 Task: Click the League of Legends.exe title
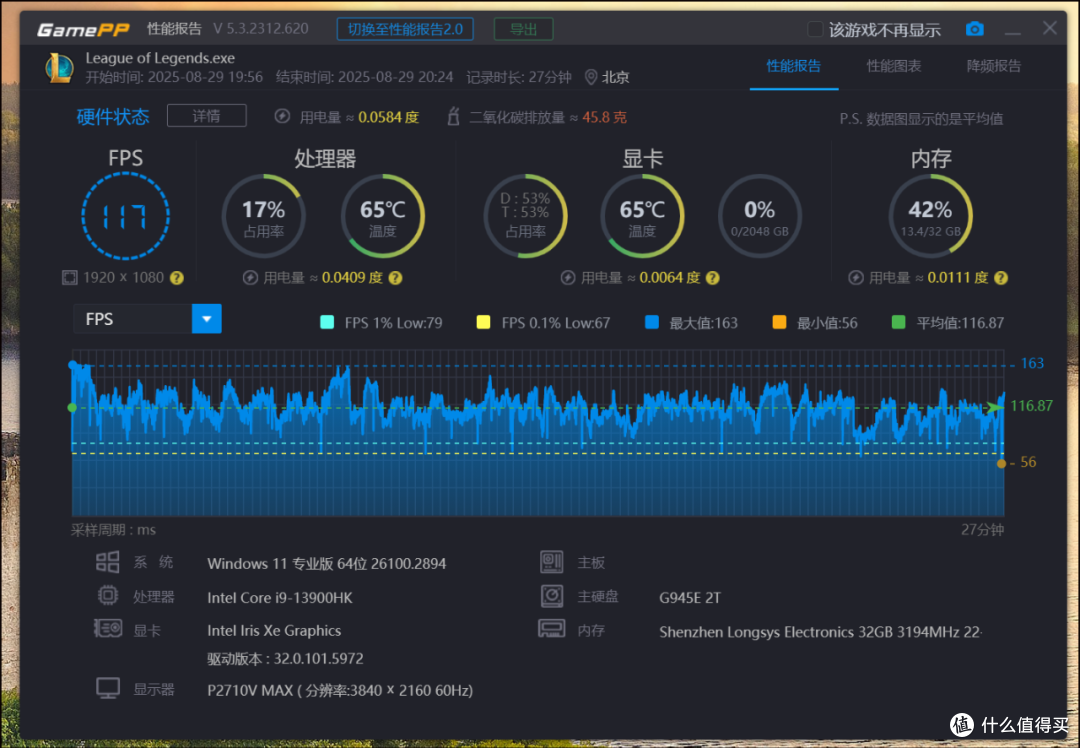160,58
